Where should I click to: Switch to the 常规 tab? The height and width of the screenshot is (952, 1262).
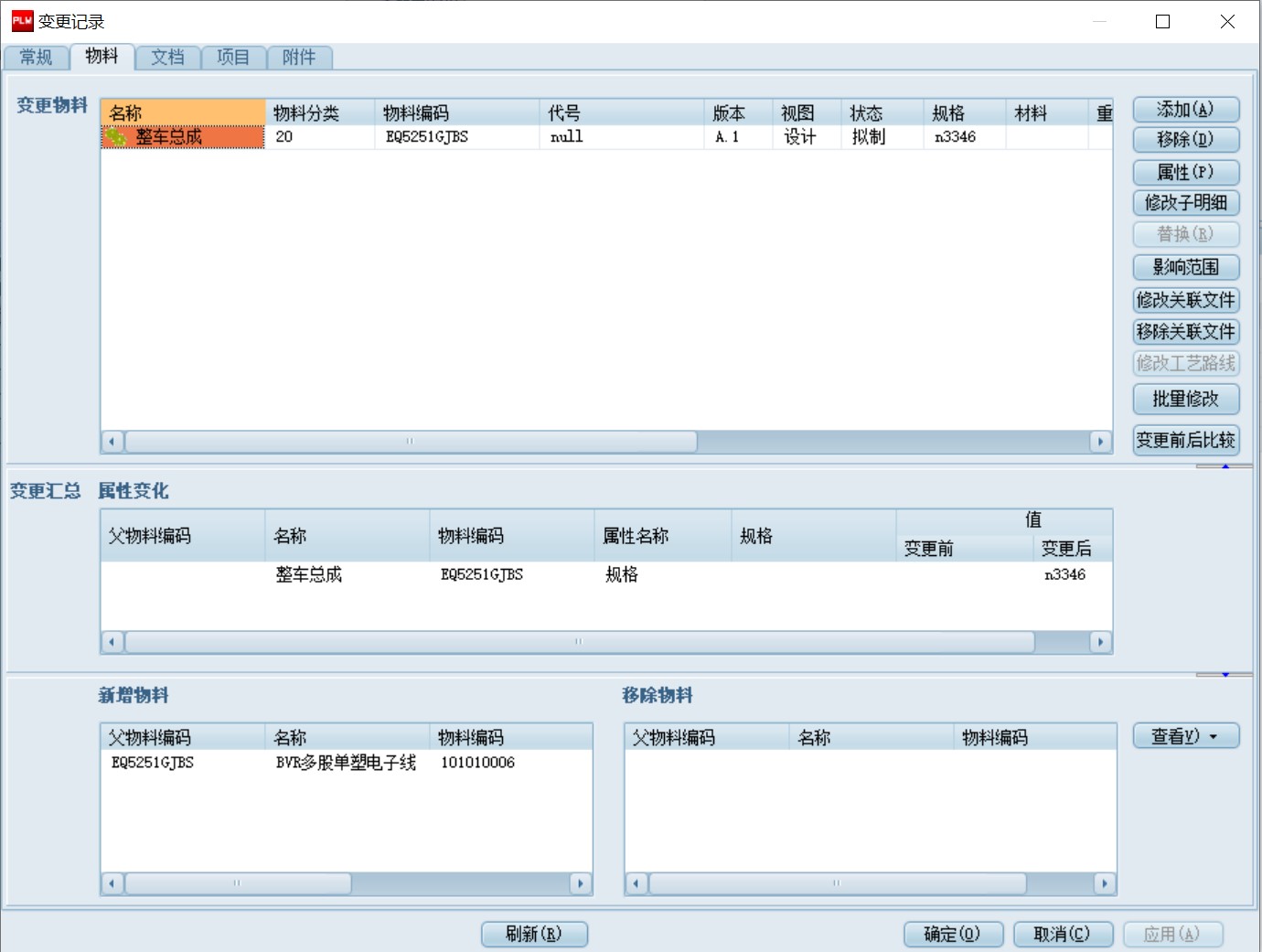coord(37,58)
